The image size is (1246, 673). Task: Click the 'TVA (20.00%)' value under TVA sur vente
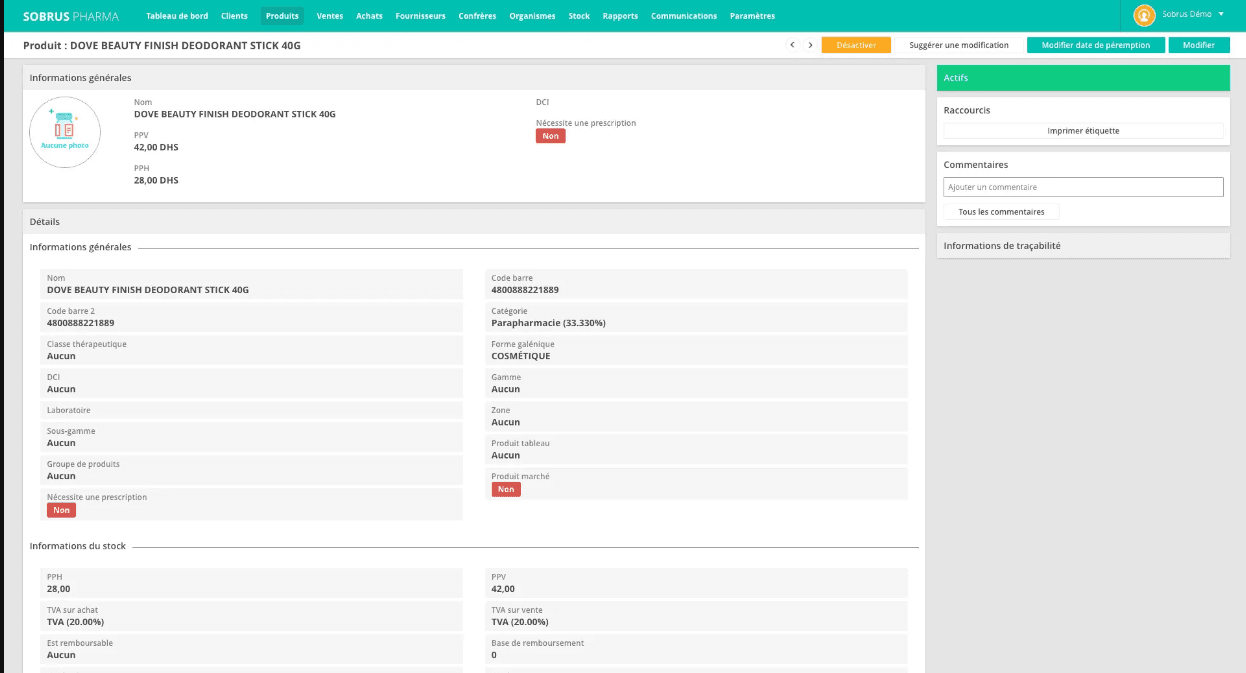(x=520, y=622)
